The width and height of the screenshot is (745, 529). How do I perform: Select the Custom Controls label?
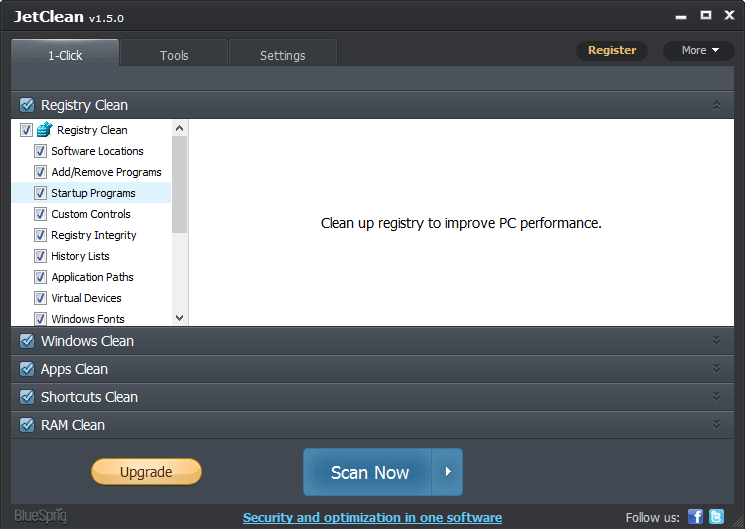91,214
